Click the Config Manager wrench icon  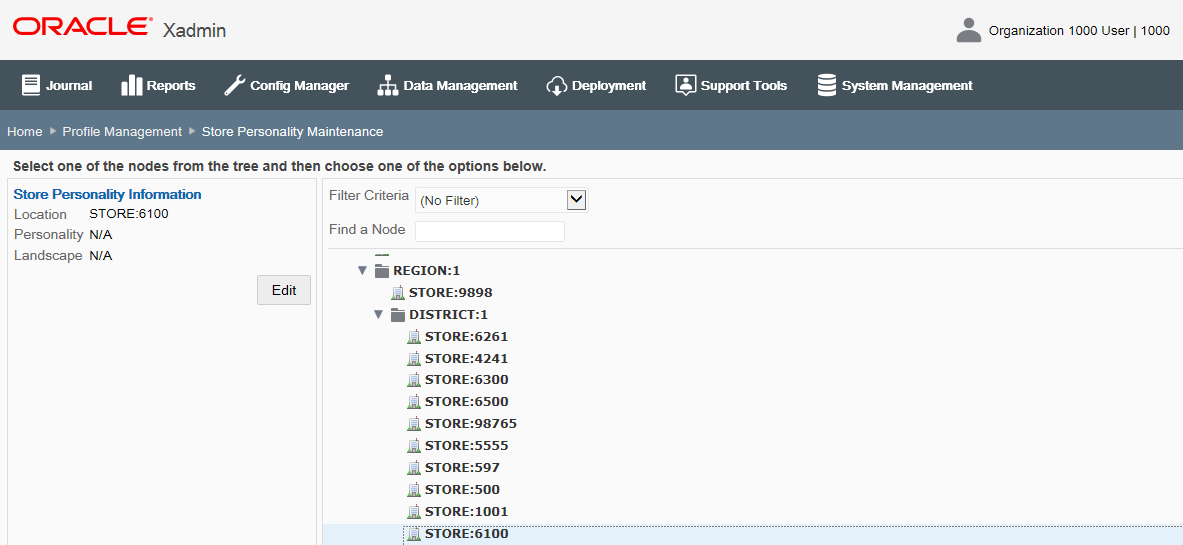235,85
